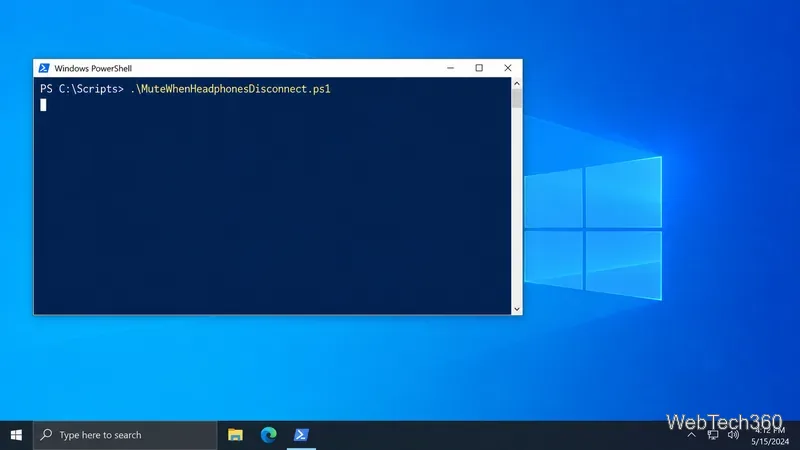Click the search magnifier icon
Viewport: 800px width, 450px height.
tap(46, 435)
